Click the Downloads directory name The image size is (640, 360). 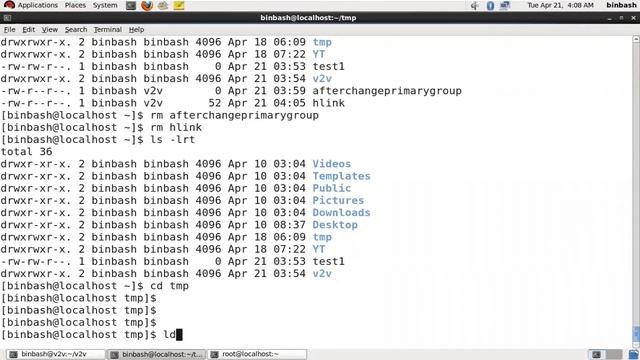(x=341, y=213)
